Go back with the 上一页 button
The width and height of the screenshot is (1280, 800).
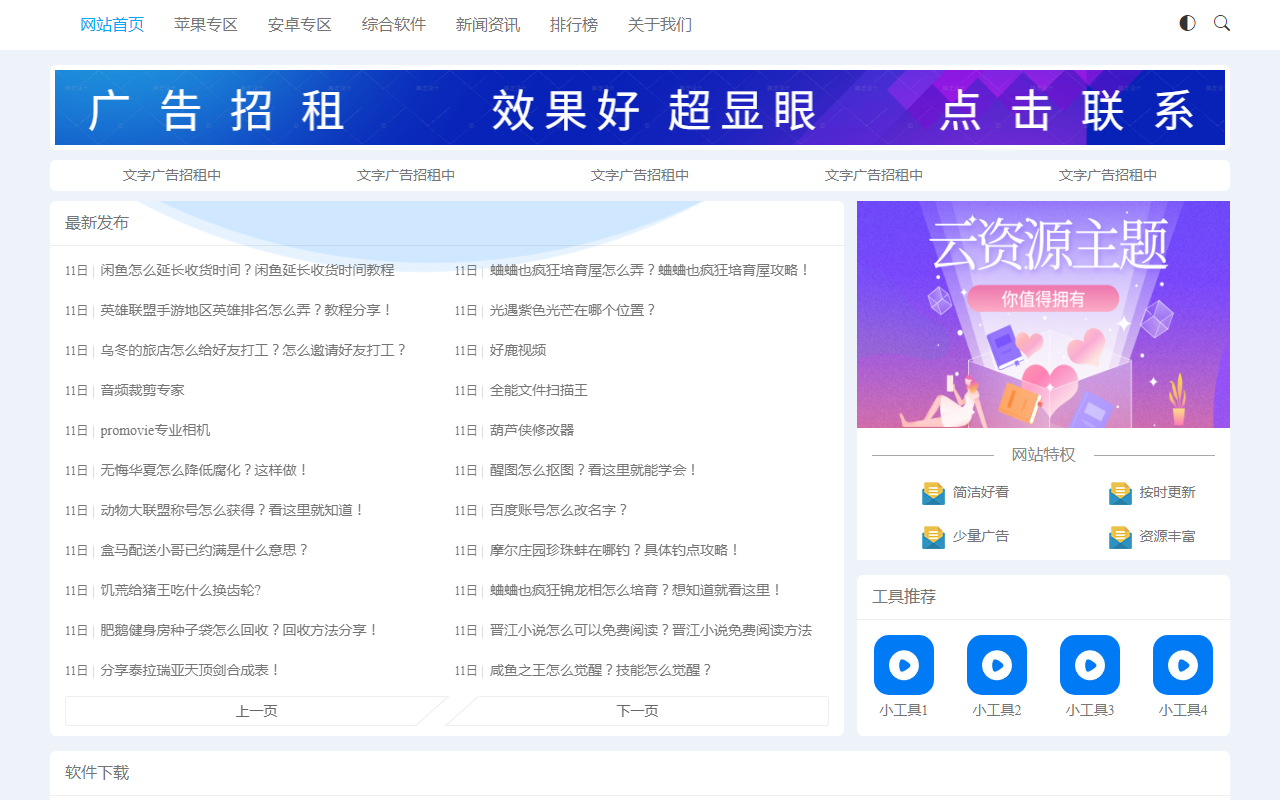(256, 711)
